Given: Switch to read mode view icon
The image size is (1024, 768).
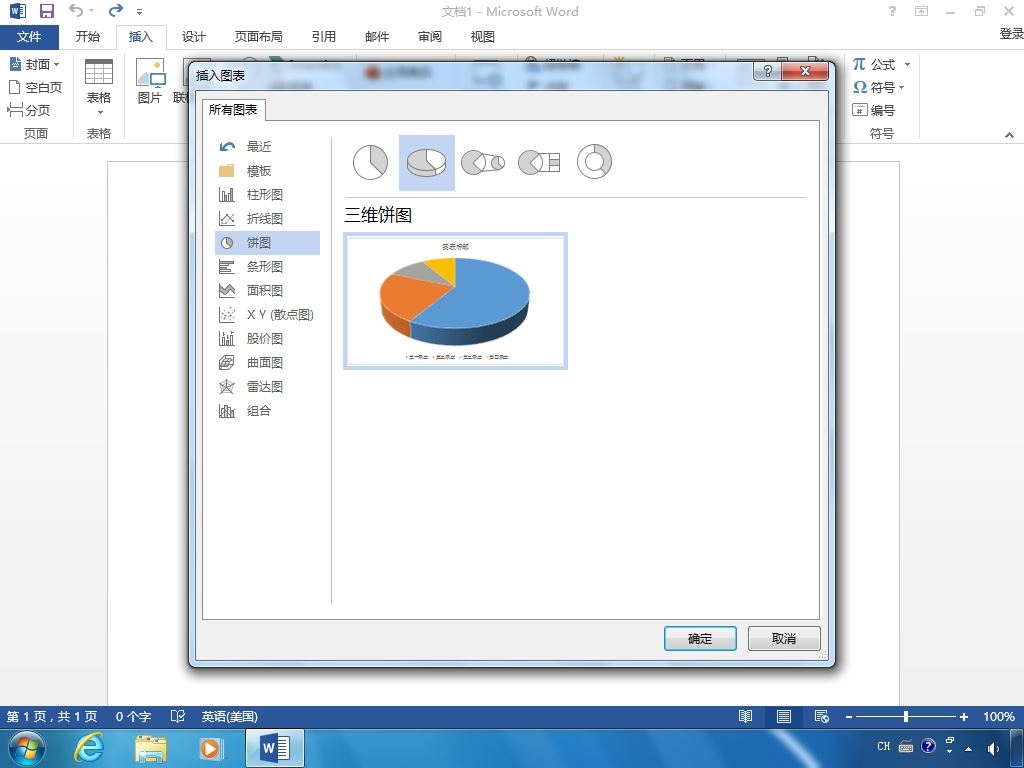Looking at the screenshot, I should point(745,716).
